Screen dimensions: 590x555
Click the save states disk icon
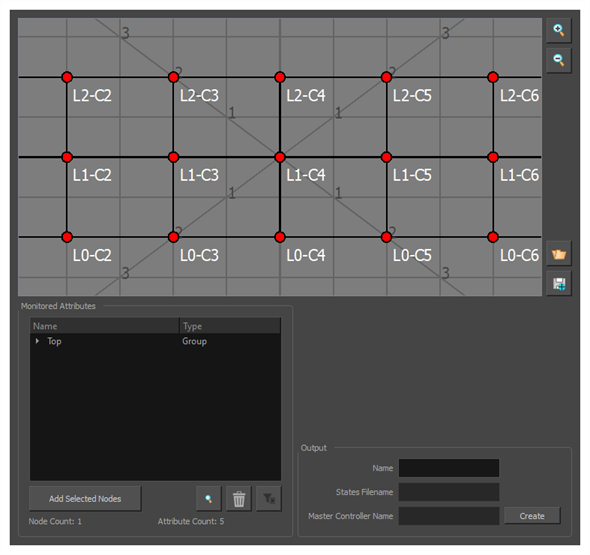(559, 283)
